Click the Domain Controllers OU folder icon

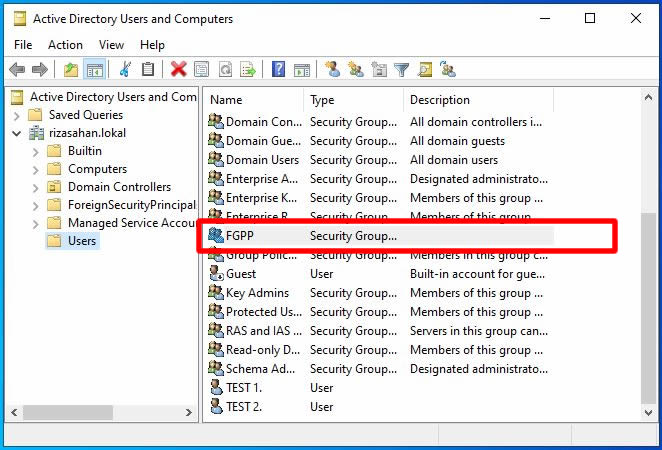pyautogui.click(x=54, y=187)
